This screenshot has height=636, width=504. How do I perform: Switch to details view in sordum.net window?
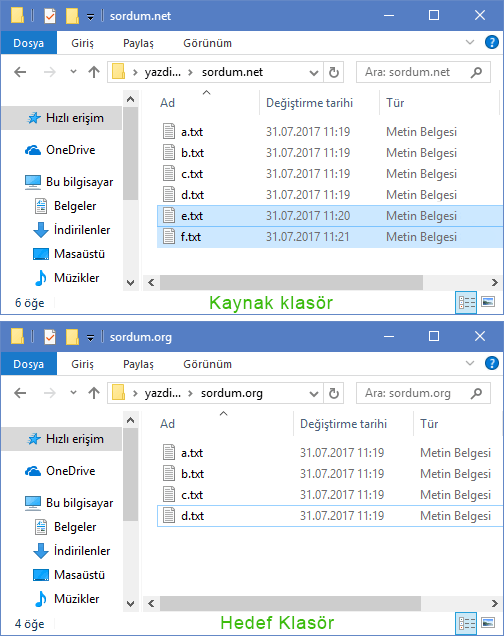(x=466, y=302)
